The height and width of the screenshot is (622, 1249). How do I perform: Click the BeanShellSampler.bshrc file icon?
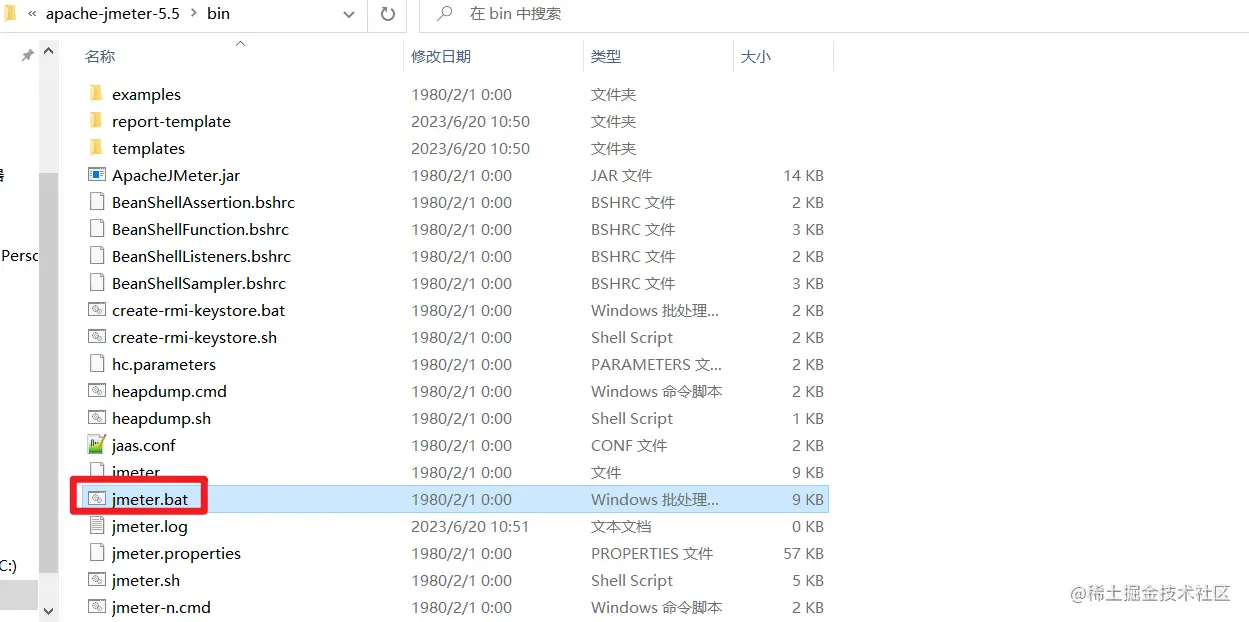pyautogui.click(x=96, y=283)
